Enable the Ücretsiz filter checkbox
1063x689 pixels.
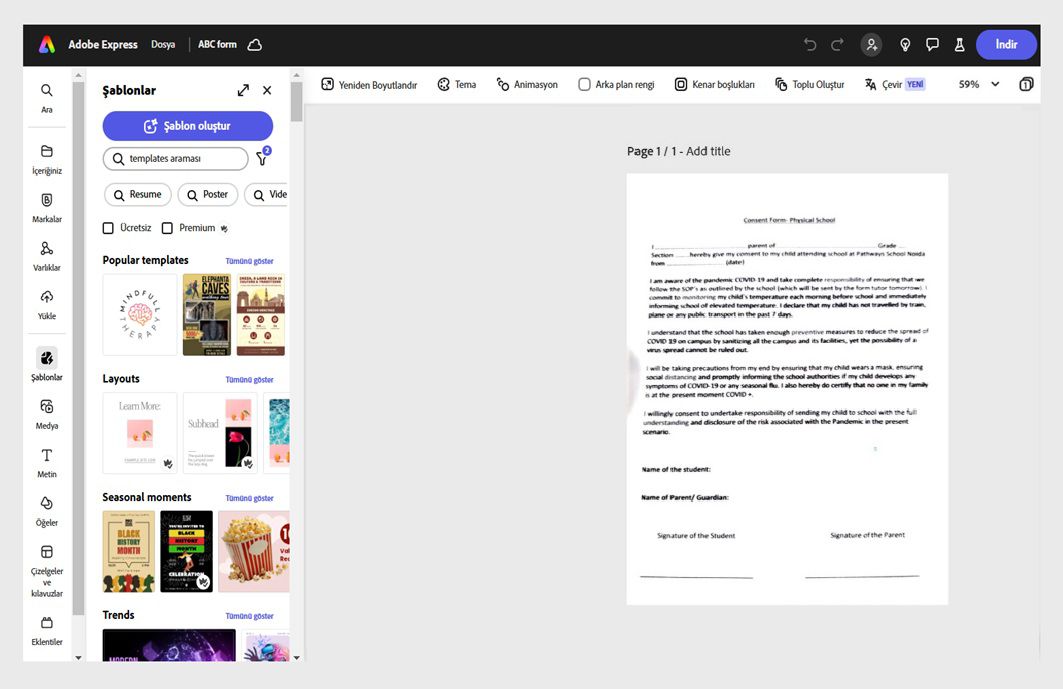pos(108,227)
